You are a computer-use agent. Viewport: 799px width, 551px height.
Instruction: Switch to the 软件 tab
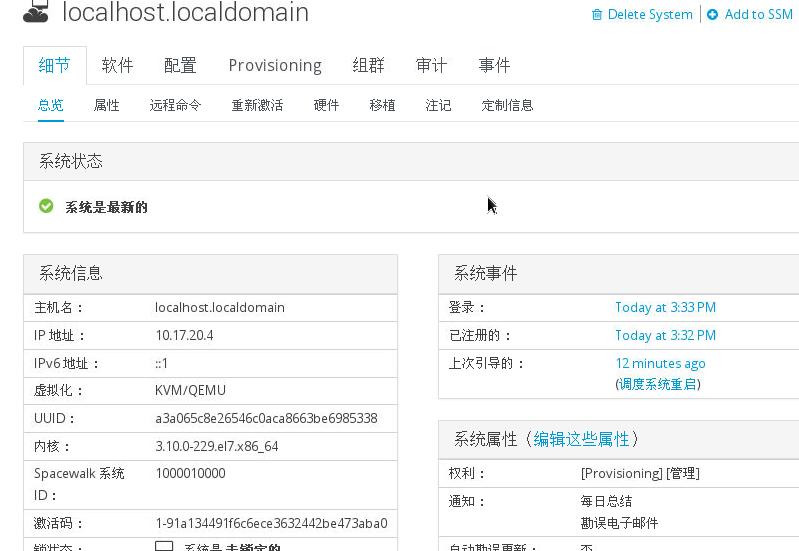tap(117, 65)
